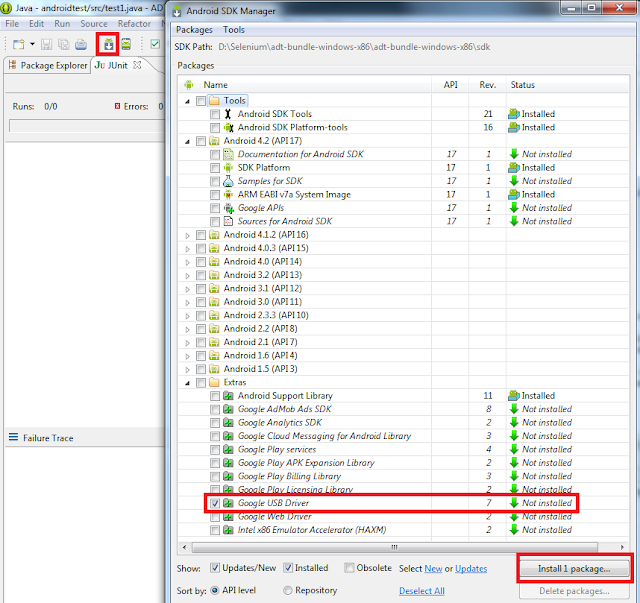This screenshot has width=640, height=603.
Task: Click the Intel x86 Emulator Accelerator icon
Action: pos(228,530)
